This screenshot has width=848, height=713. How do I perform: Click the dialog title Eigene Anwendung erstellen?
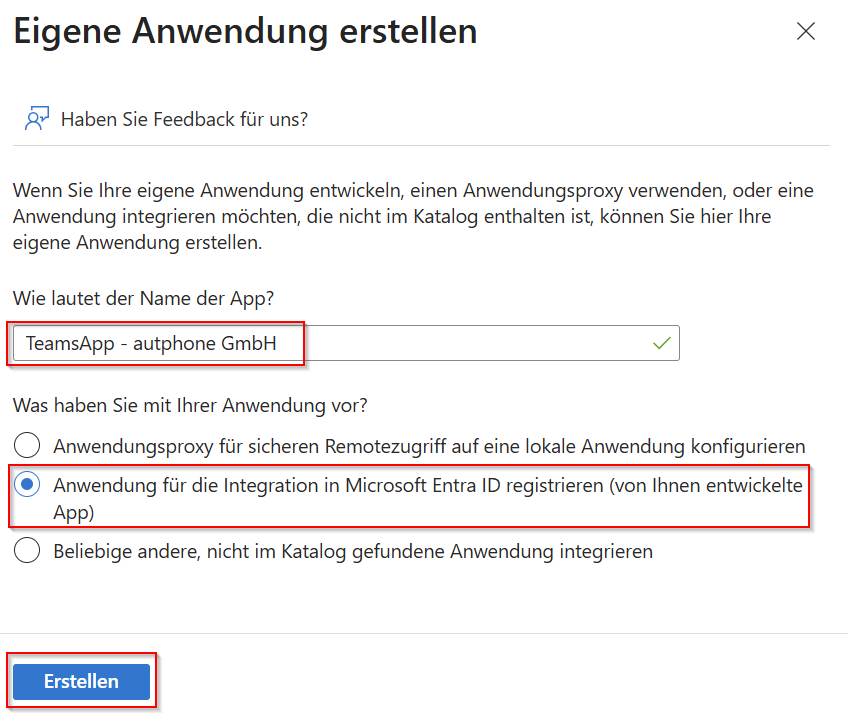point(244,31)
